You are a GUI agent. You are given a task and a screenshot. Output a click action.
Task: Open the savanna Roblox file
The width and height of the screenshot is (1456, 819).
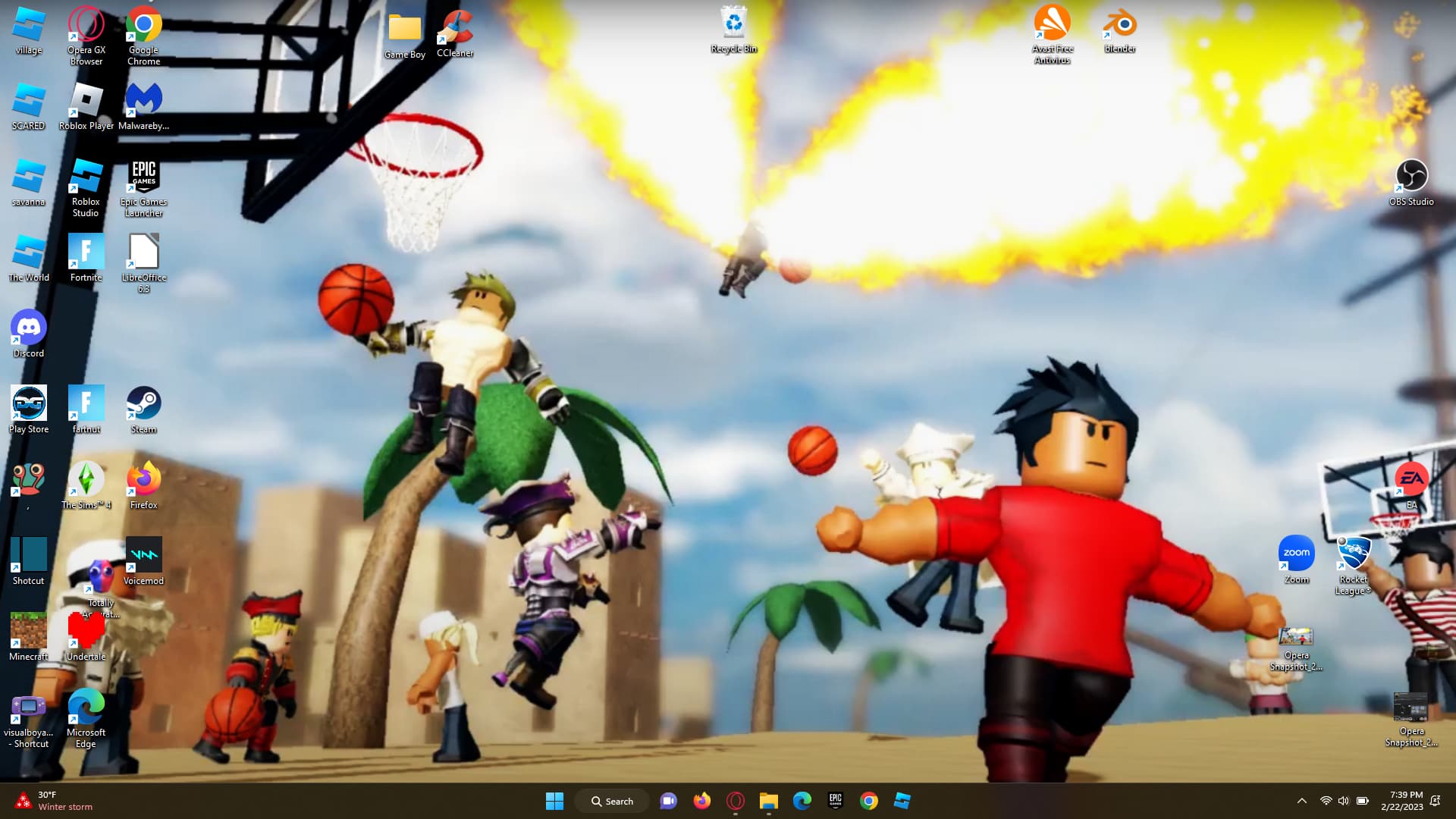(29, 183)
